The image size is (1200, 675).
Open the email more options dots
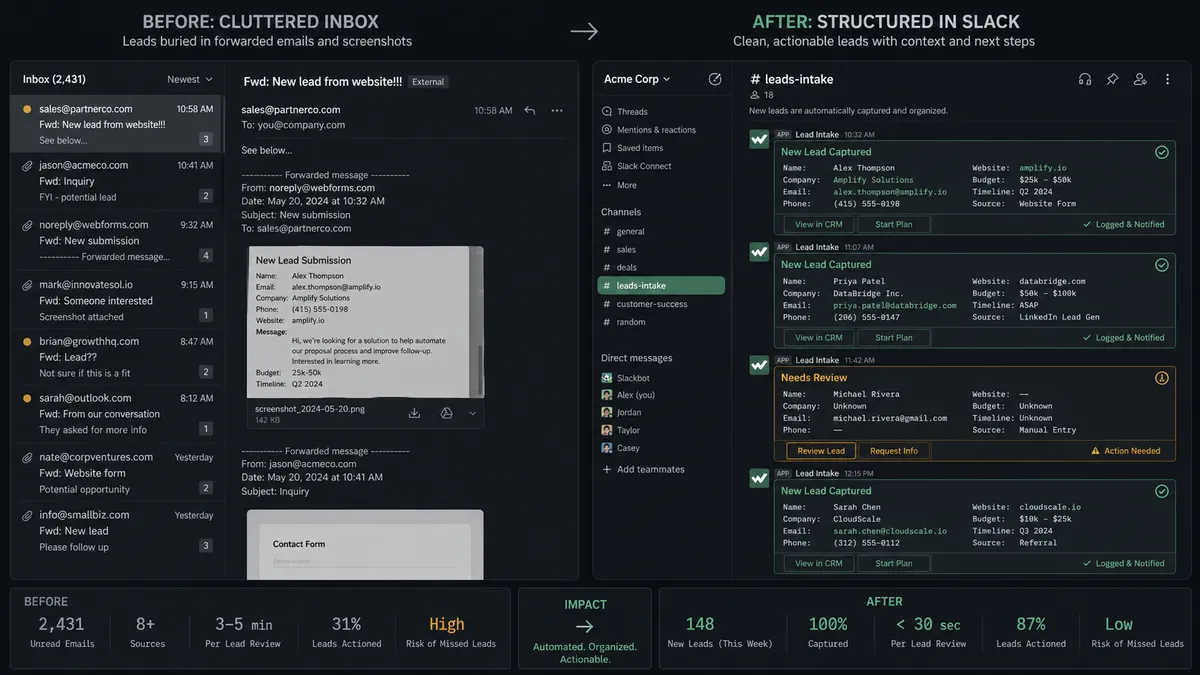557,110
